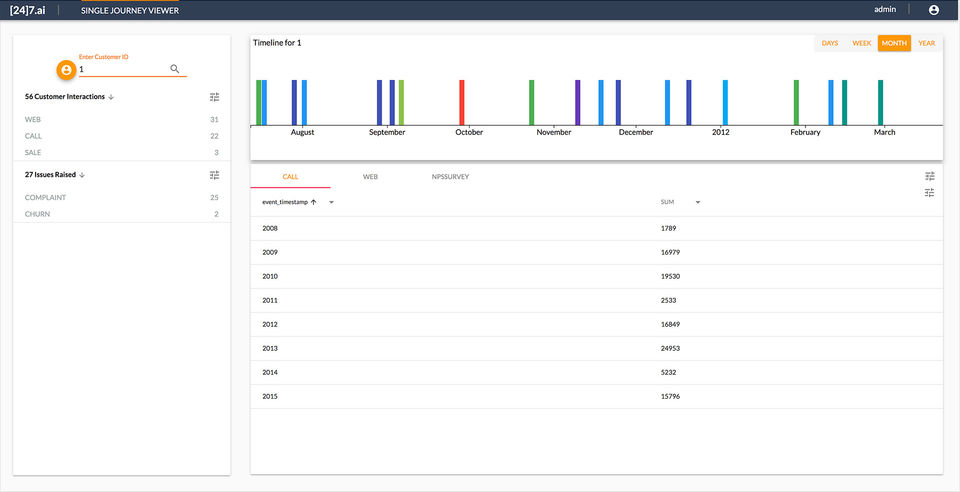Image resolution: width=960 pixels, height=492 pixels.
Task: Click the Enter Customer ID field
Action: tap(124, 69)
